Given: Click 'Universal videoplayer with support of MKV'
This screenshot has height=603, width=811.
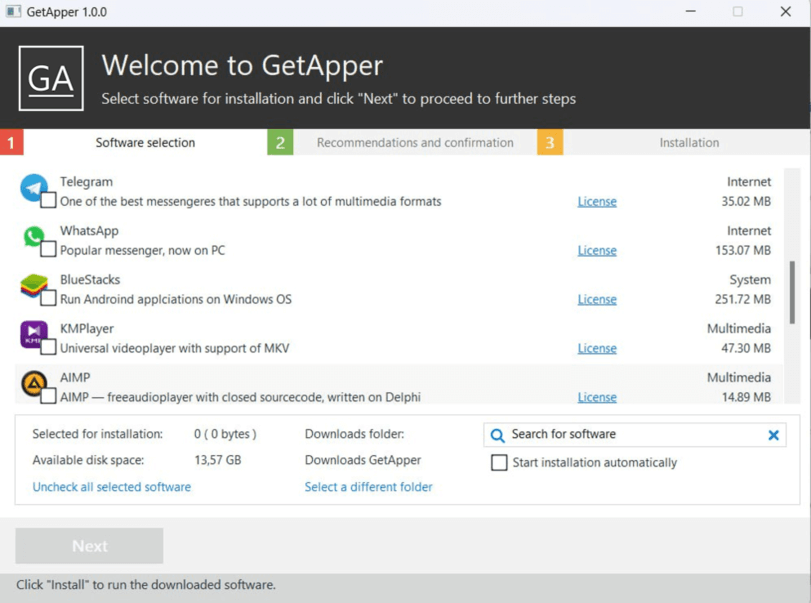Looking at the screenshot, I should [174, 348].
